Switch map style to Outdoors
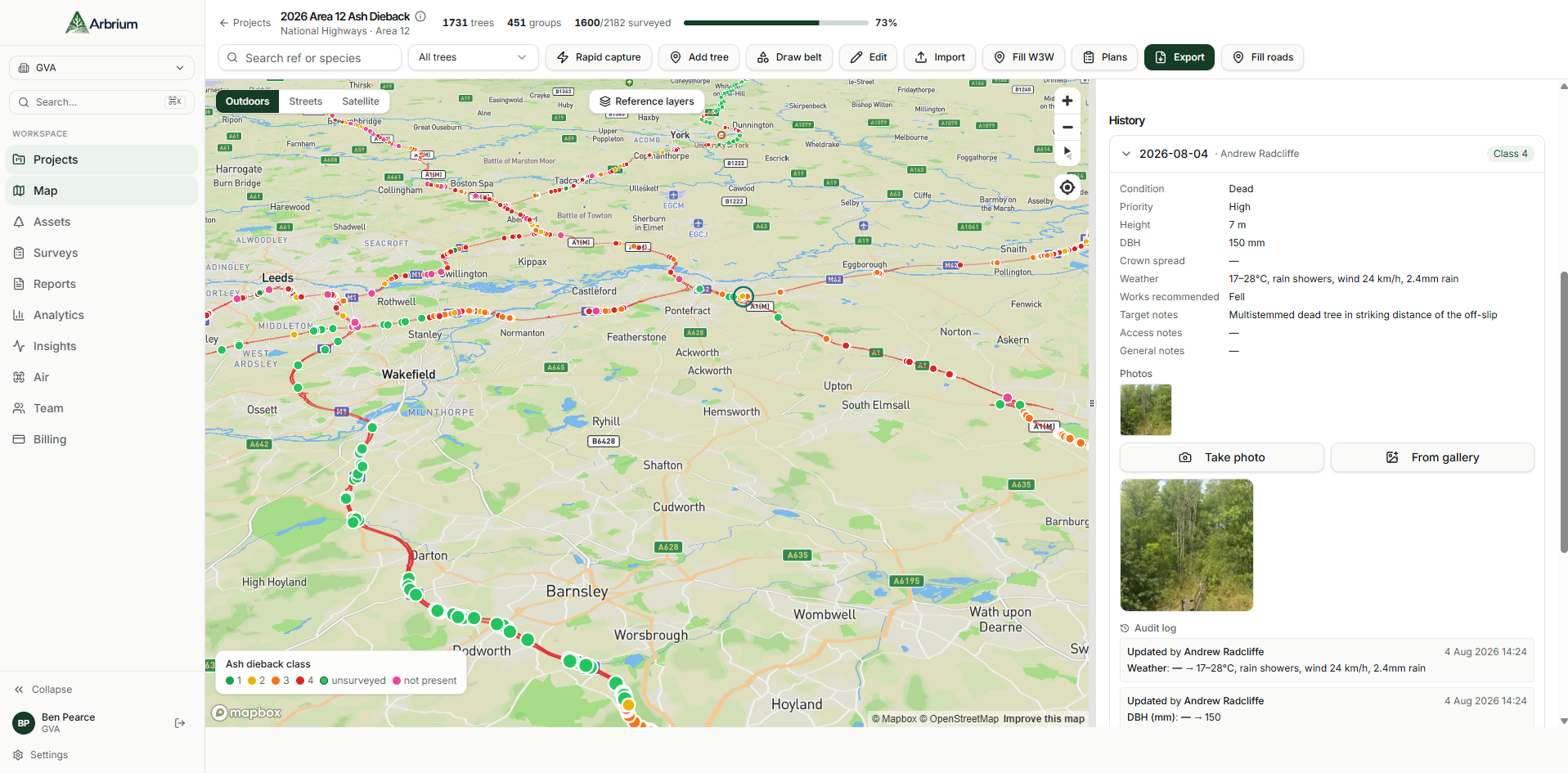This screenshot has width=1568, height=773. coord(247,101)
